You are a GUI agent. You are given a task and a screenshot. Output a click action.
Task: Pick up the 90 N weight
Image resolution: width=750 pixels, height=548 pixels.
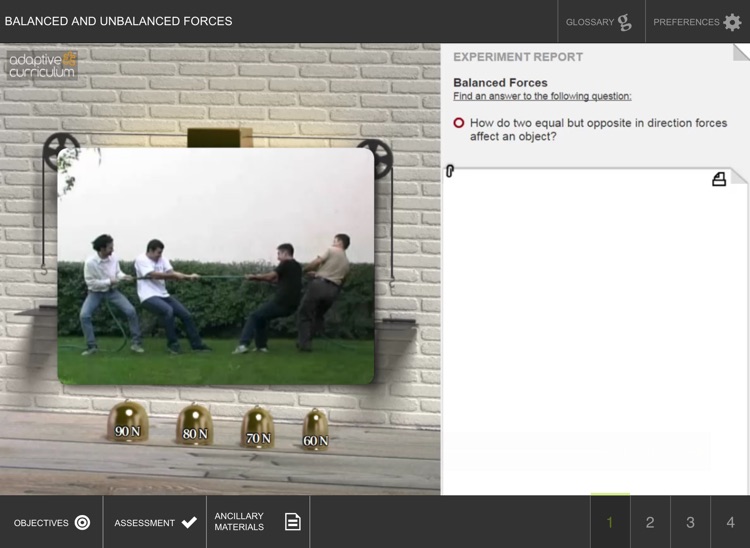click(x=127, y=421)
